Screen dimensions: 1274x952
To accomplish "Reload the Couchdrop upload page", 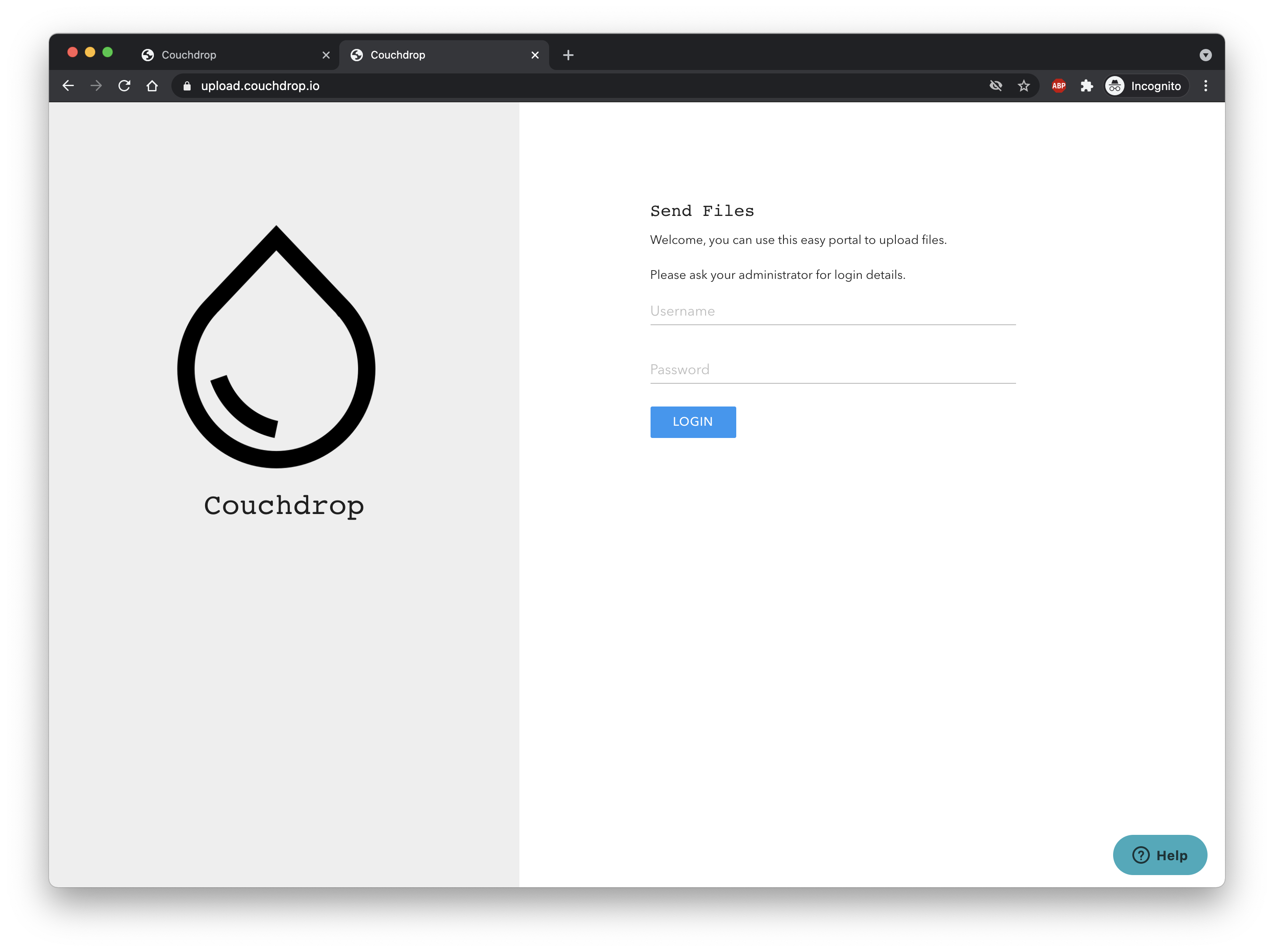I will click(x=125, y=86).
